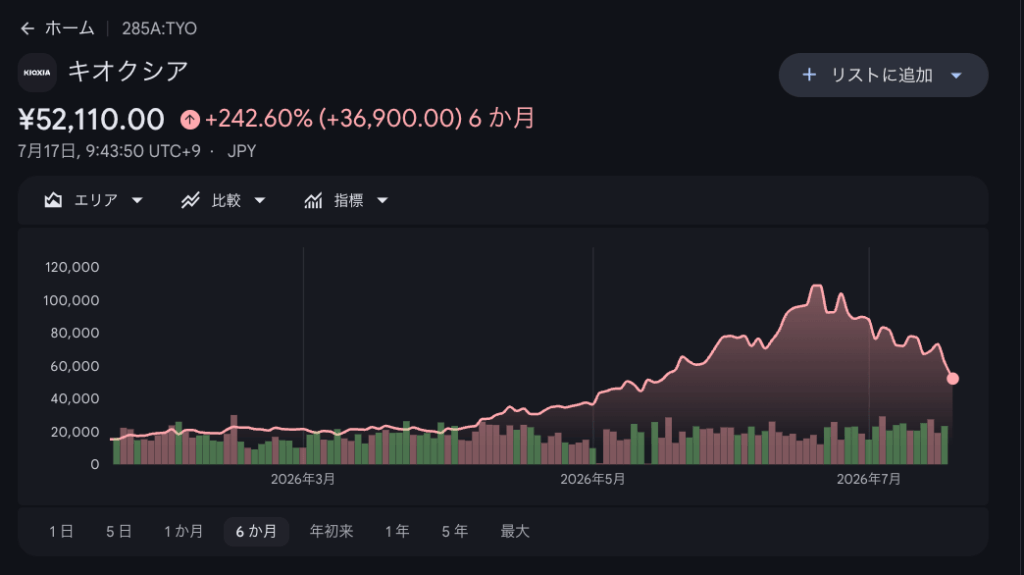Screen dimensions: 1024x575
Task: Open the リストに追加 dropdown caret
Action: [956, 76]
